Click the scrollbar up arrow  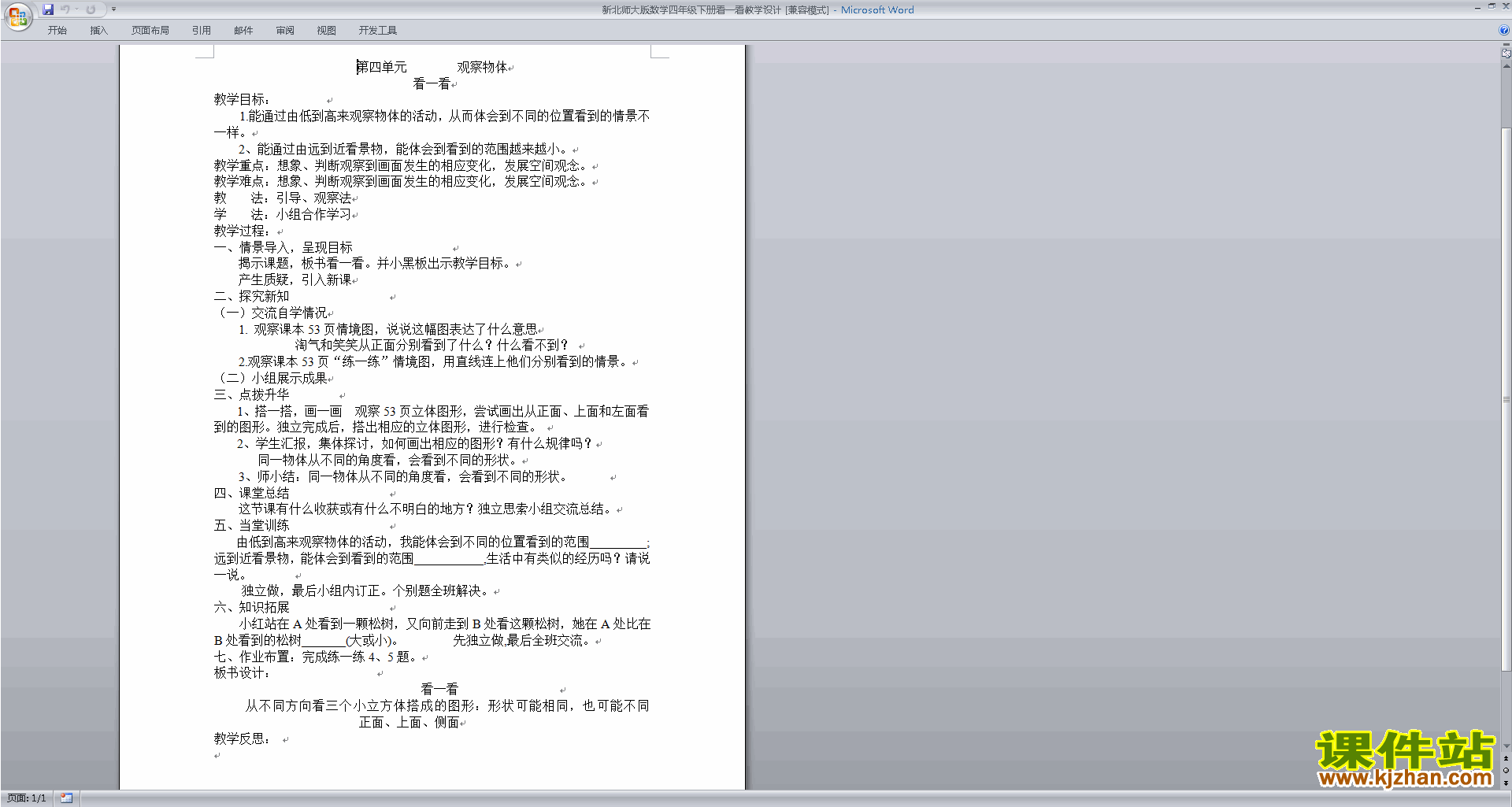click(x=1506, y=66)
